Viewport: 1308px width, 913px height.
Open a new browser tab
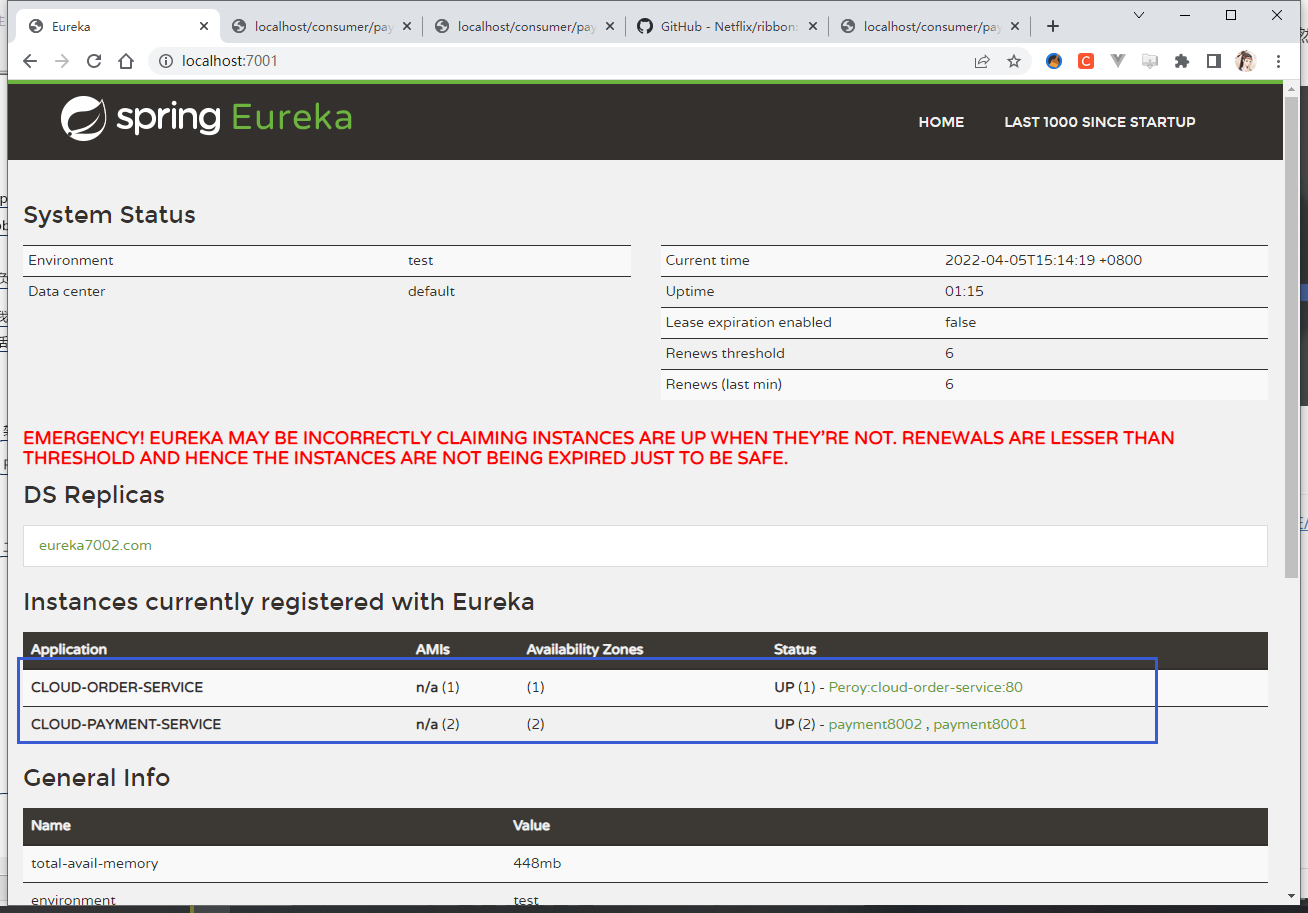[x=1052, y=26]
